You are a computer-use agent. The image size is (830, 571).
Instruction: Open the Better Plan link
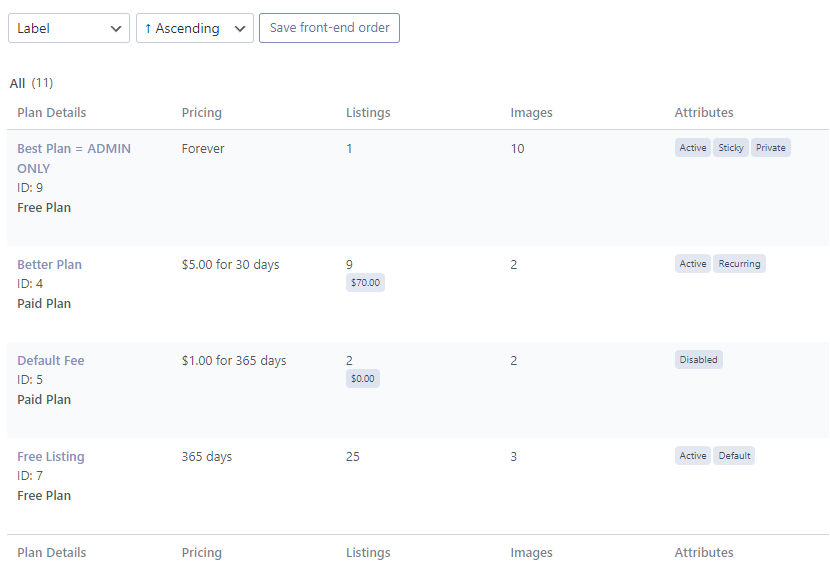[x=49, y=265]
